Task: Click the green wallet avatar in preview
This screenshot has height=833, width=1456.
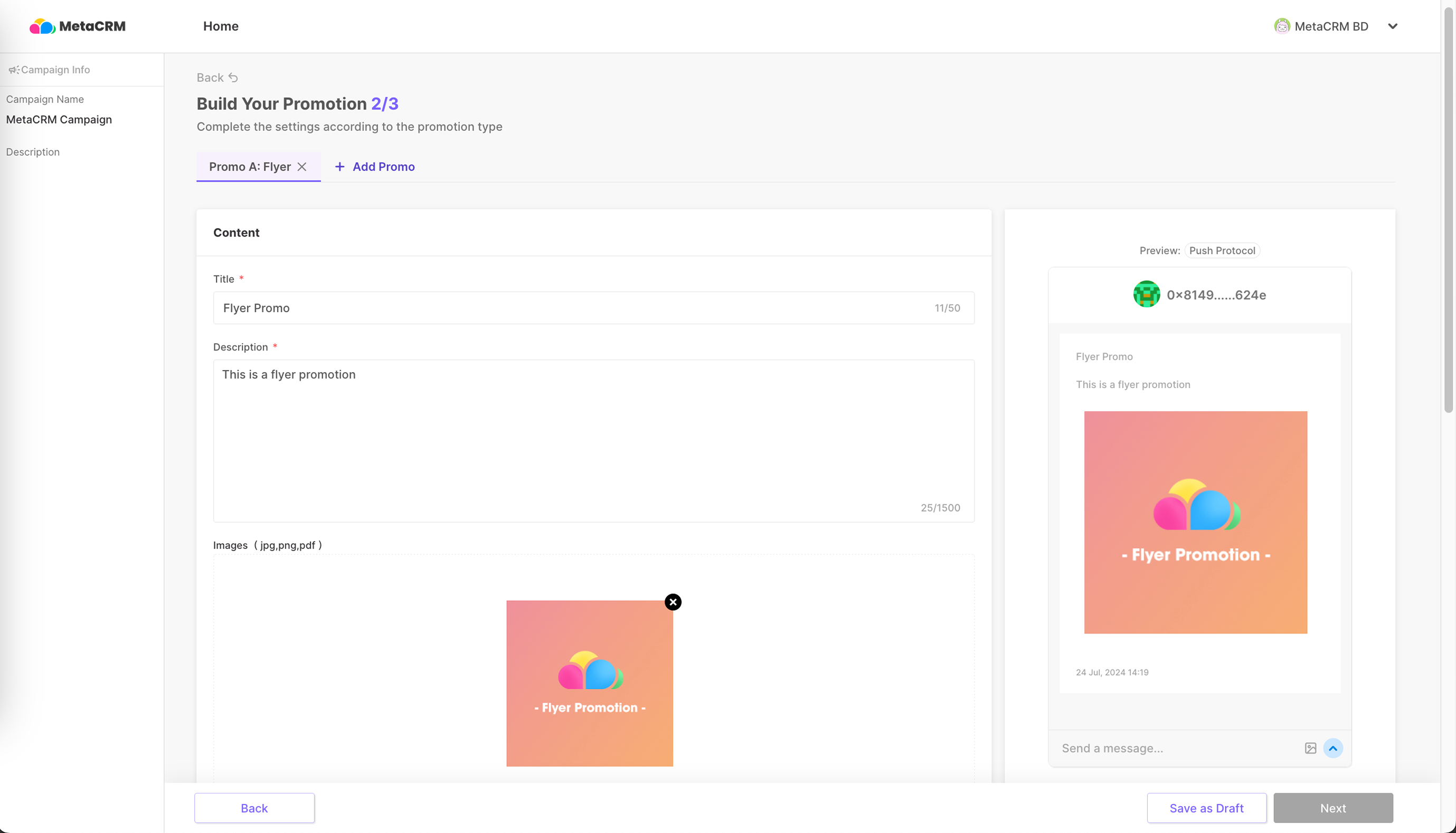Action: (x=1147, y=295)
